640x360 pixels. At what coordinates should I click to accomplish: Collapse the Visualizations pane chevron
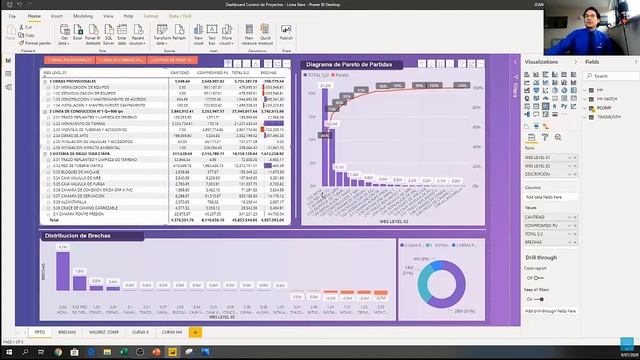(576, 62)
